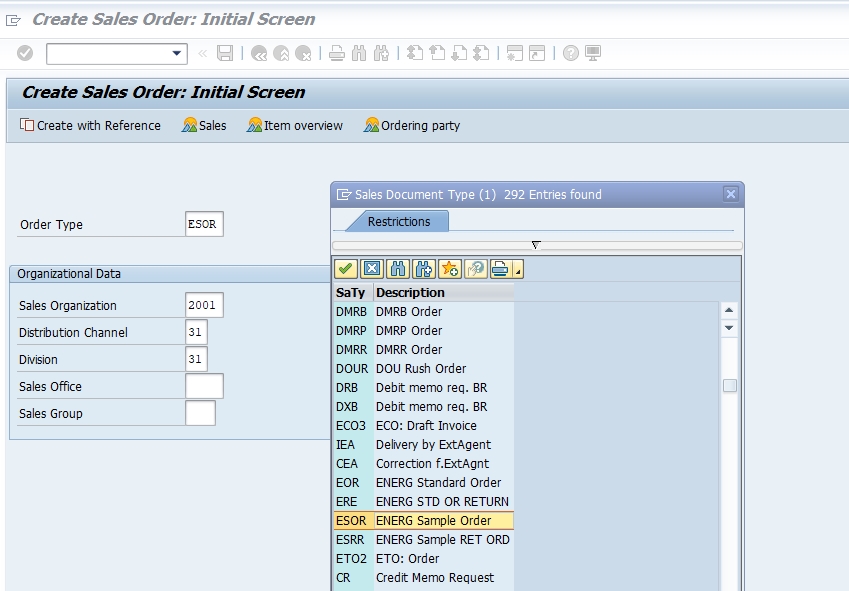Click the green checkmark Enter icon in toolbar
This screenshot has width=849, height=591.
[x=25, y=53]
